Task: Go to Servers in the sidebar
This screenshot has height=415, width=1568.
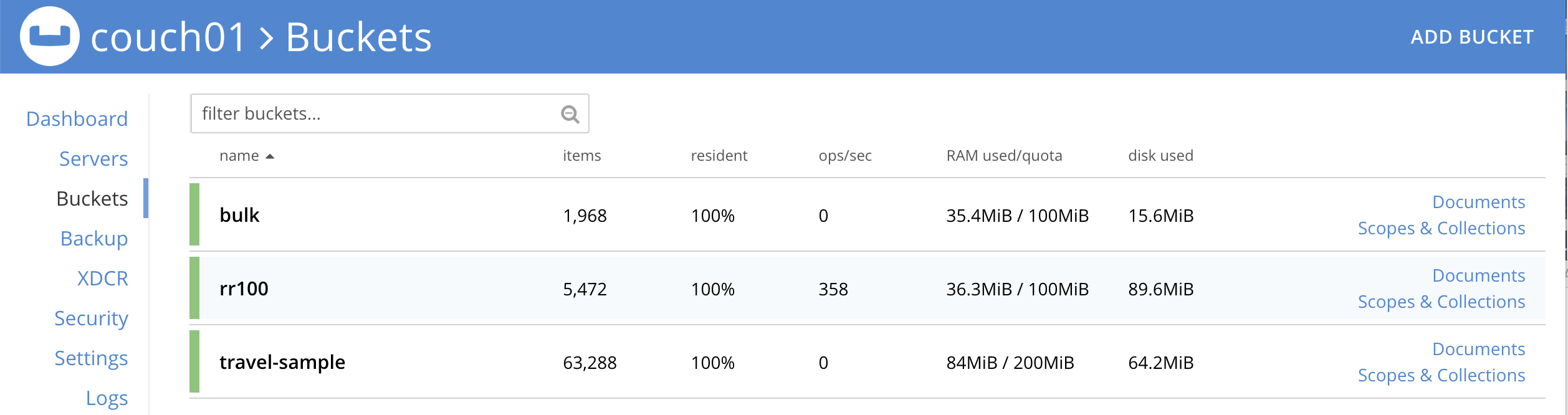Action: [x=93, y=158]
